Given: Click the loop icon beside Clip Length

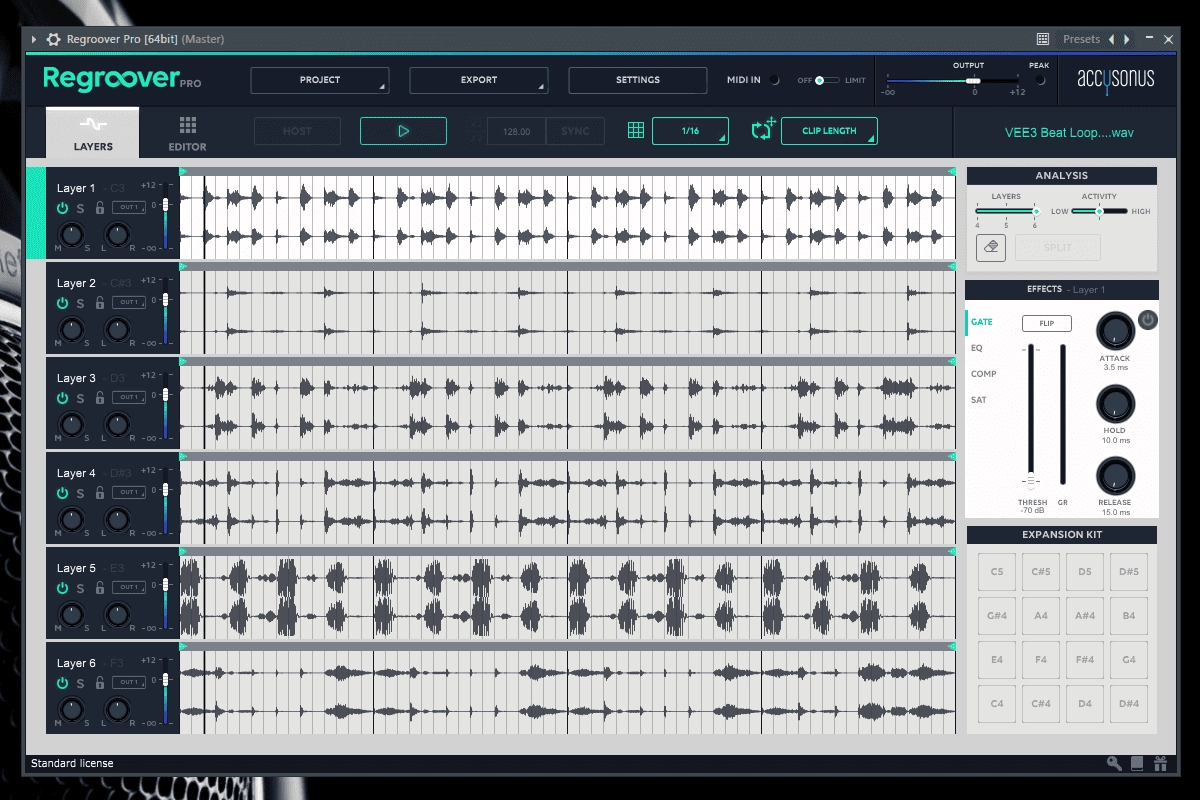Looking at the screenshot, I should pyautogui.click(x=763, y=130).
